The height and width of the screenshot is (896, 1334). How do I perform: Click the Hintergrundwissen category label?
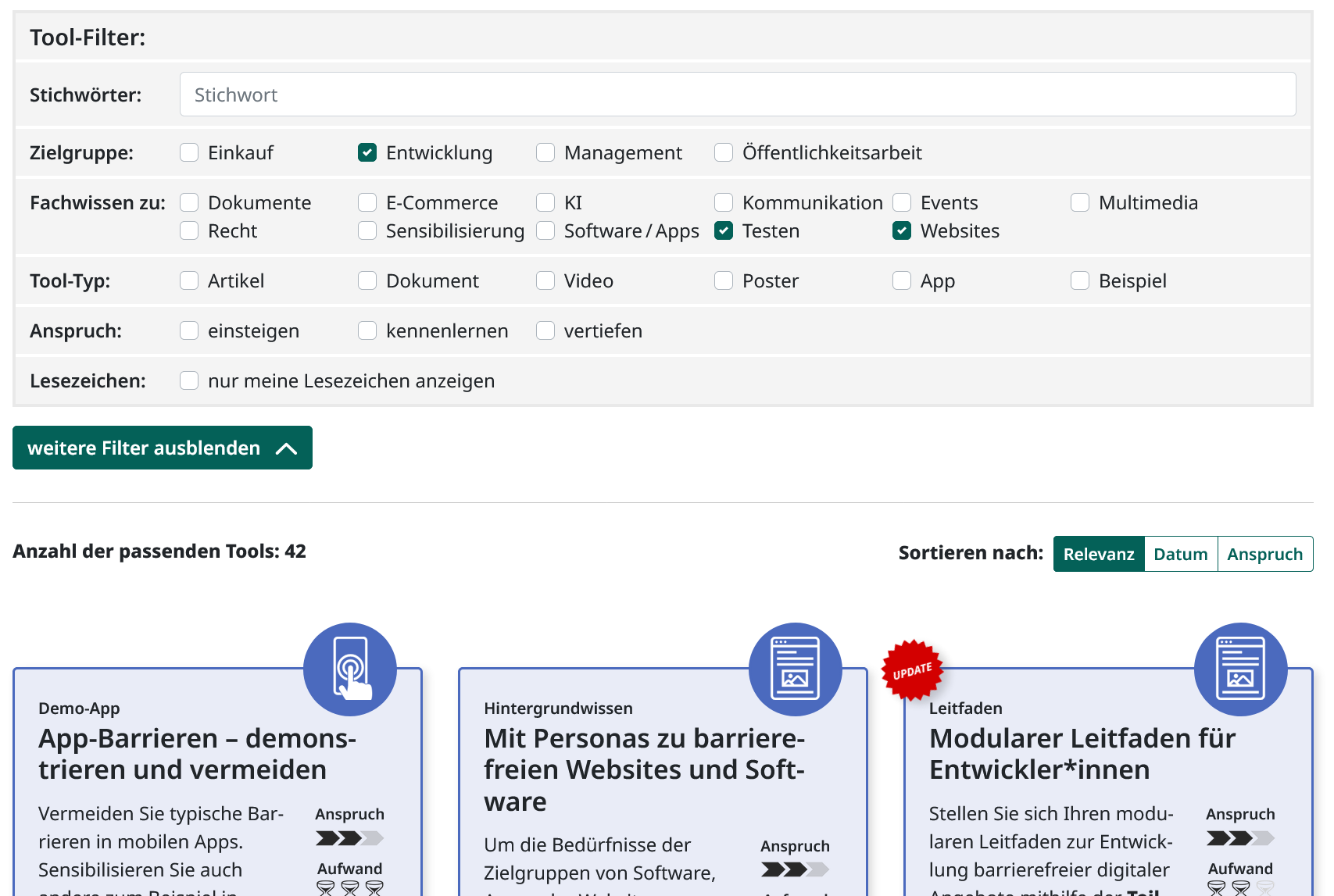coord(558,709)
